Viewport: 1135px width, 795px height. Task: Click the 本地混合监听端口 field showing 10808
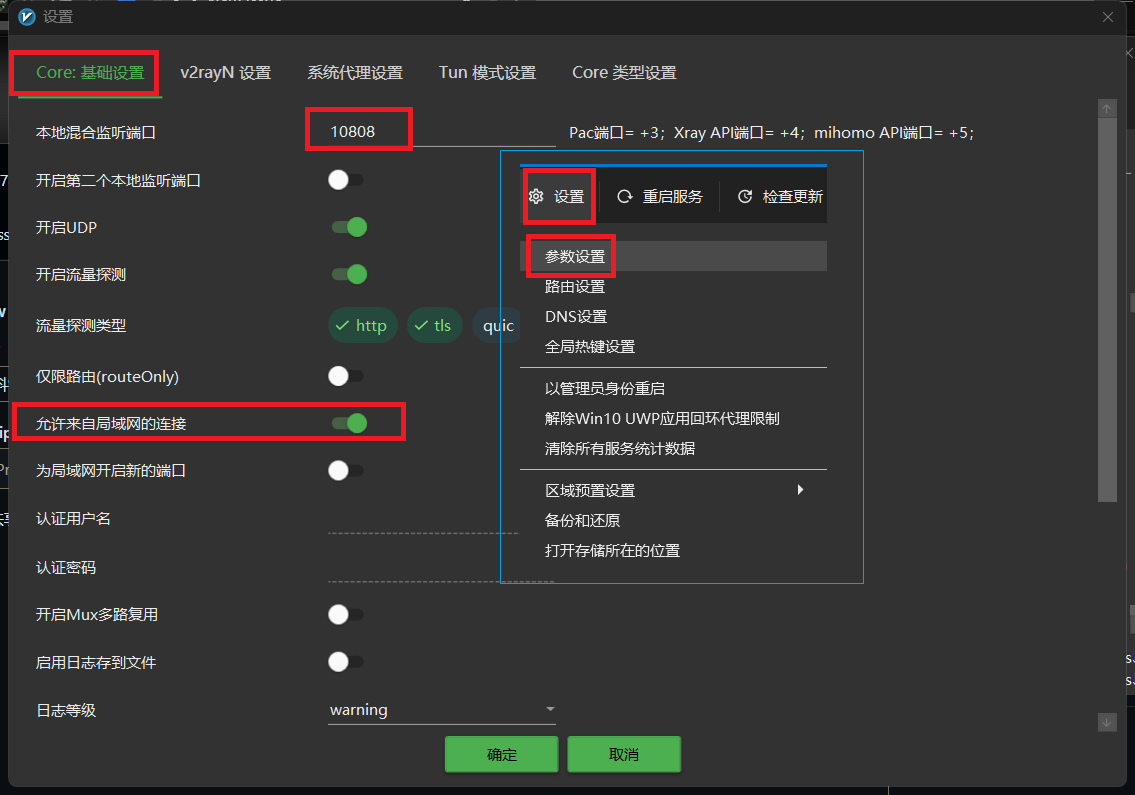pyautogui.click(x=442, y=132)
